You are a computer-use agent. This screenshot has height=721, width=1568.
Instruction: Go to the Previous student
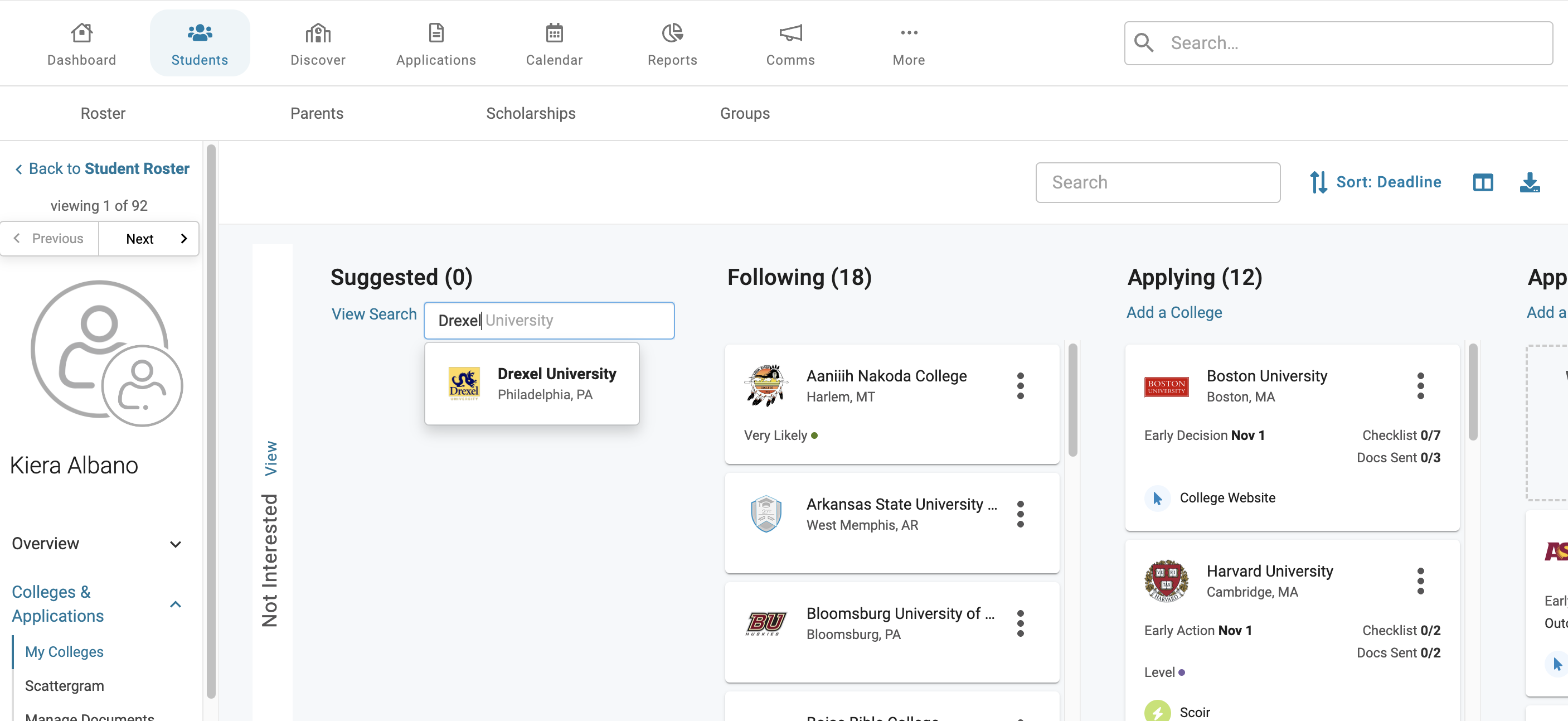pos(49,239)
